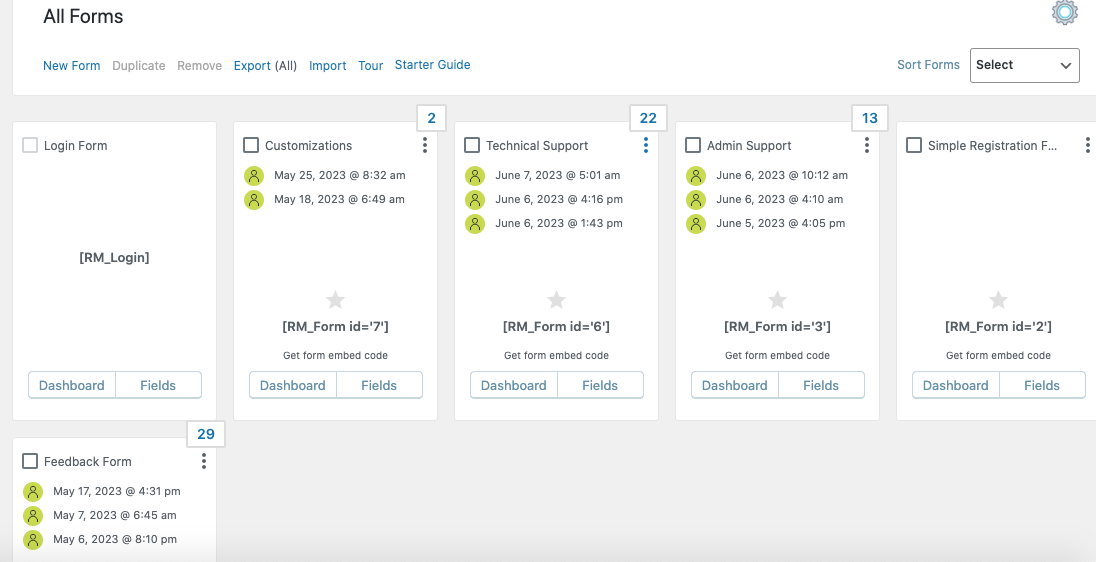
Task: Click the user avatar beside June 7, 2023 submission
Action: point(475,176)
